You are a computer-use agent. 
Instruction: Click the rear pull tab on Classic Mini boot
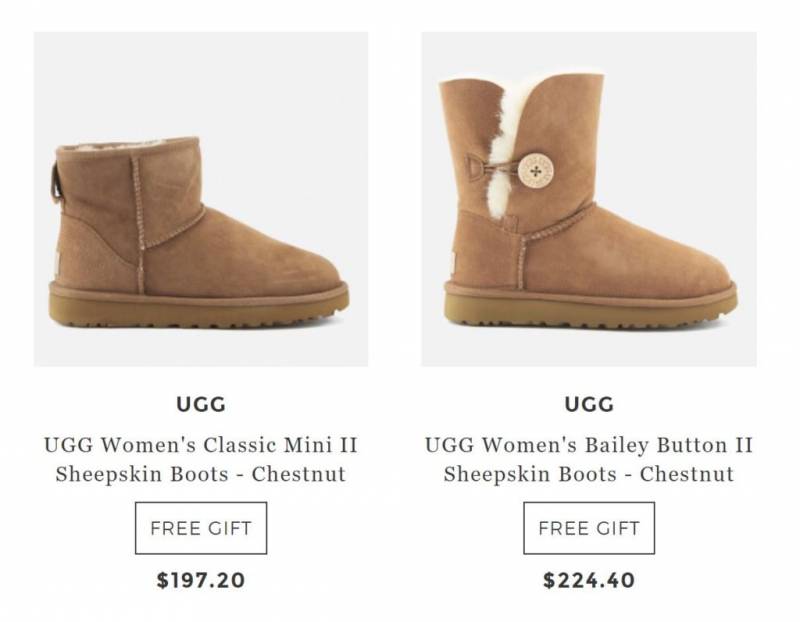[x=59, y=177]
